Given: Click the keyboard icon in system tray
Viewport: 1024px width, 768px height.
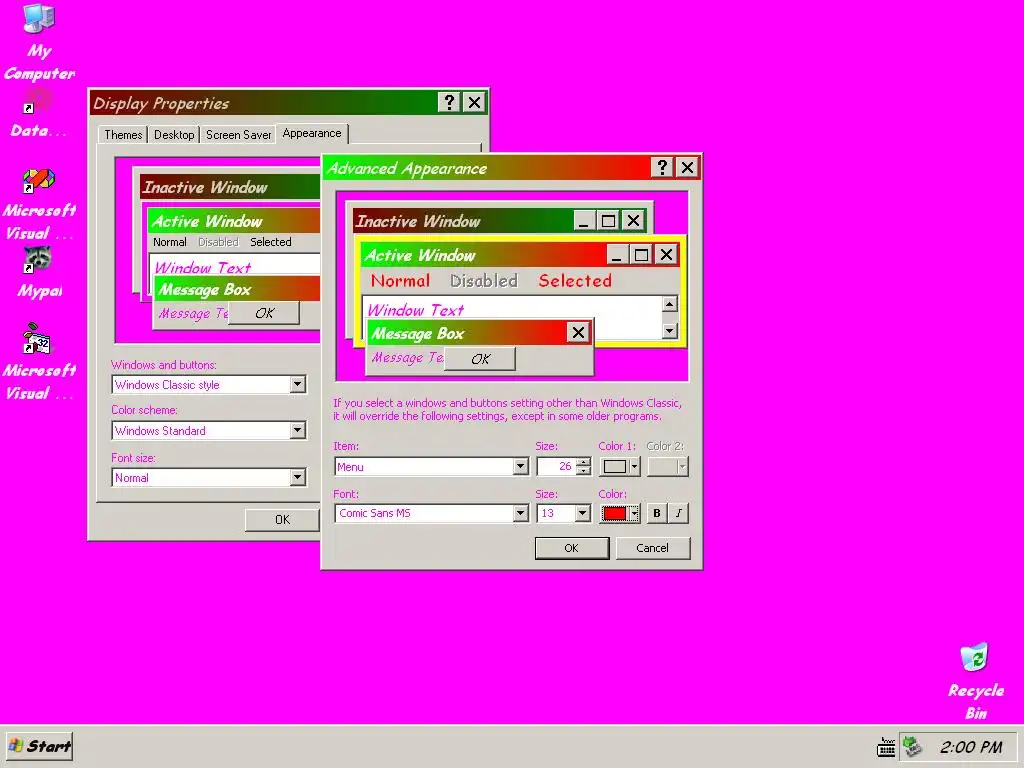Looking at the screenshot, I should point(886,746).
